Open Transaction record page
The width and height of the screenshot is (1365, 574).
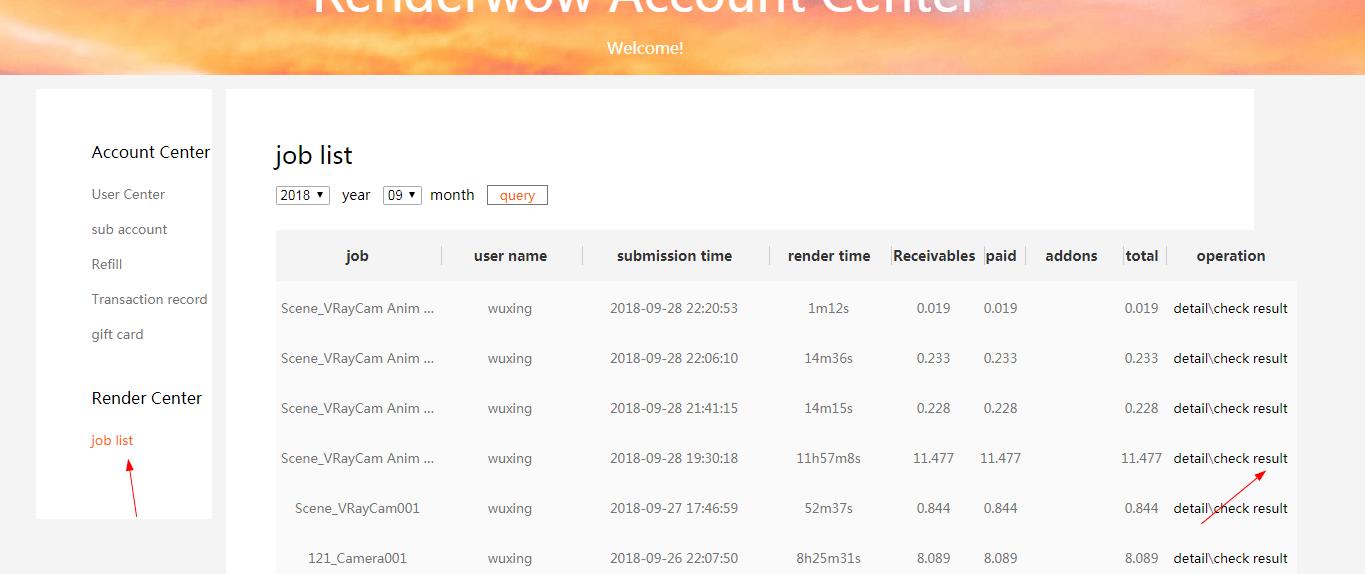pyautogui.click(x=149, y=299)
